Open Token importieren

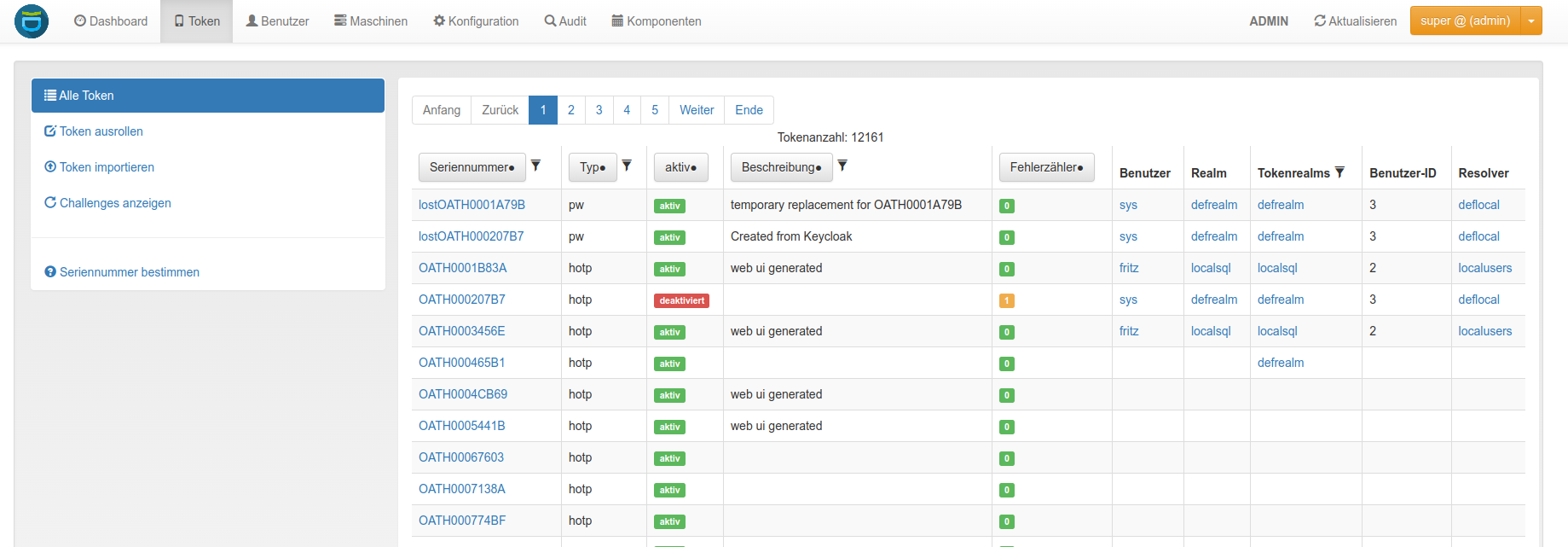[x=99, y=167]
